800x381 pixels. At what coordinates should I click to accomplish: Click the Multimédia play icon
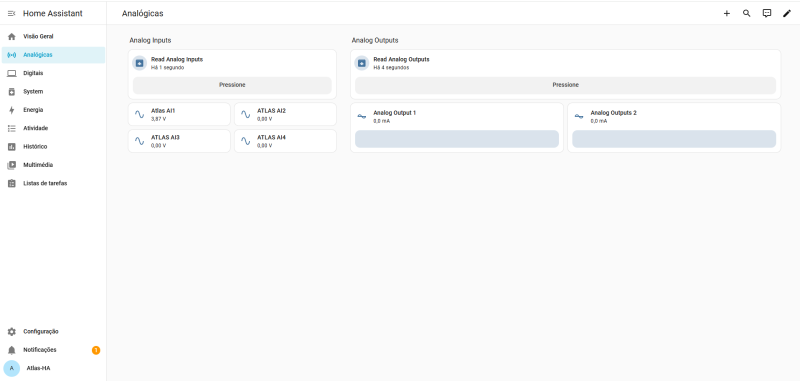tap(12, 165)
